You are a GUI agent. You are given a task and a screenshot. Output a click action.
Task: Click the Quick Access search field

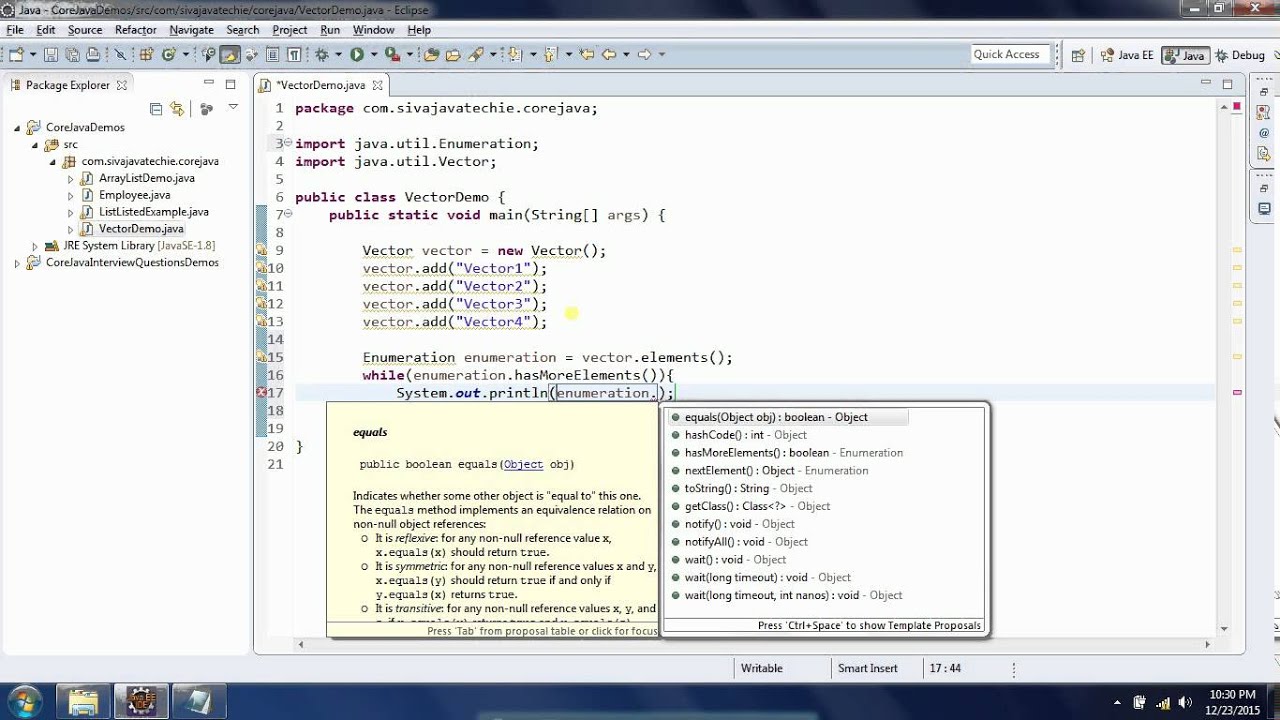pyautogui.click(x=1008, y=55)
